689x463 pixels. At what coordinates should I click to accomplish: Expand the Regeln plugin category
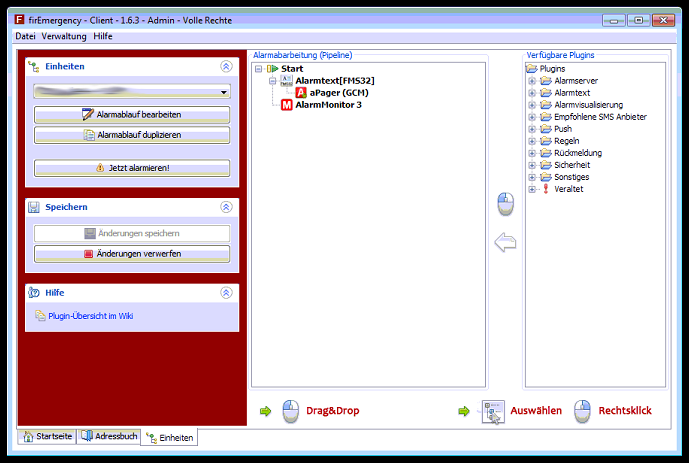[x=532, y=140]
